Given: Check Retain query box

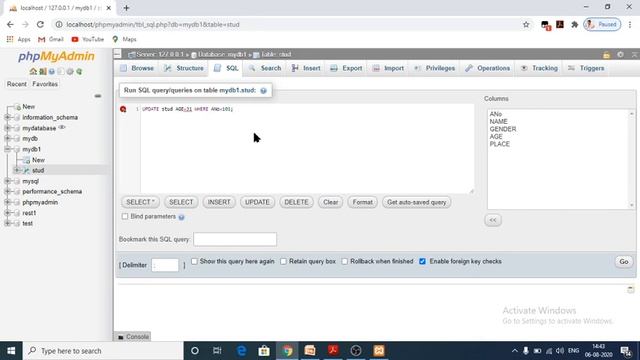Looking at the screenshot, I should coord(283,261).
